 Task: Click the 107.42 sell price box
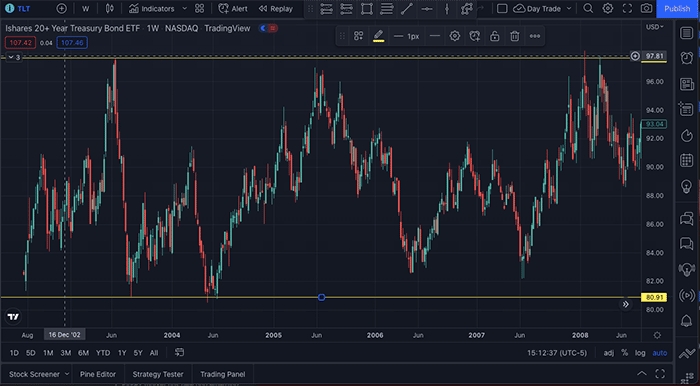pos(20,43)
